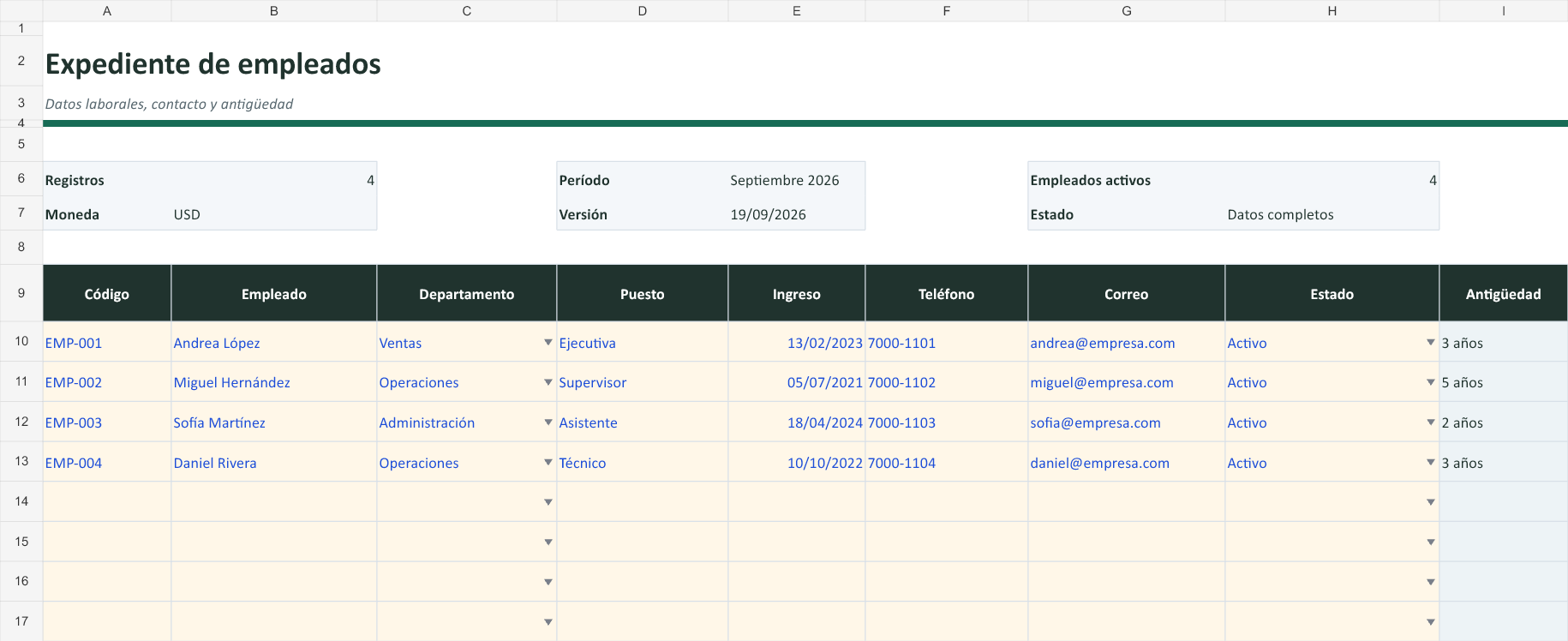Select cell EMP-001
1568x641 pixels.
(x=107, y=342)
